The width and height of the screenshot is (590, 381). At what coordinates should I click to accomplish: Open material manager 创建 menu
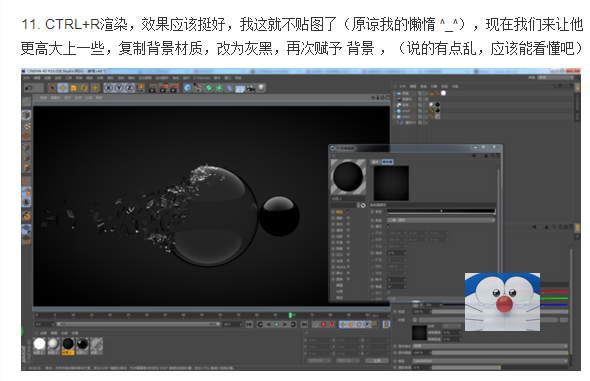[x=43, y=333]
